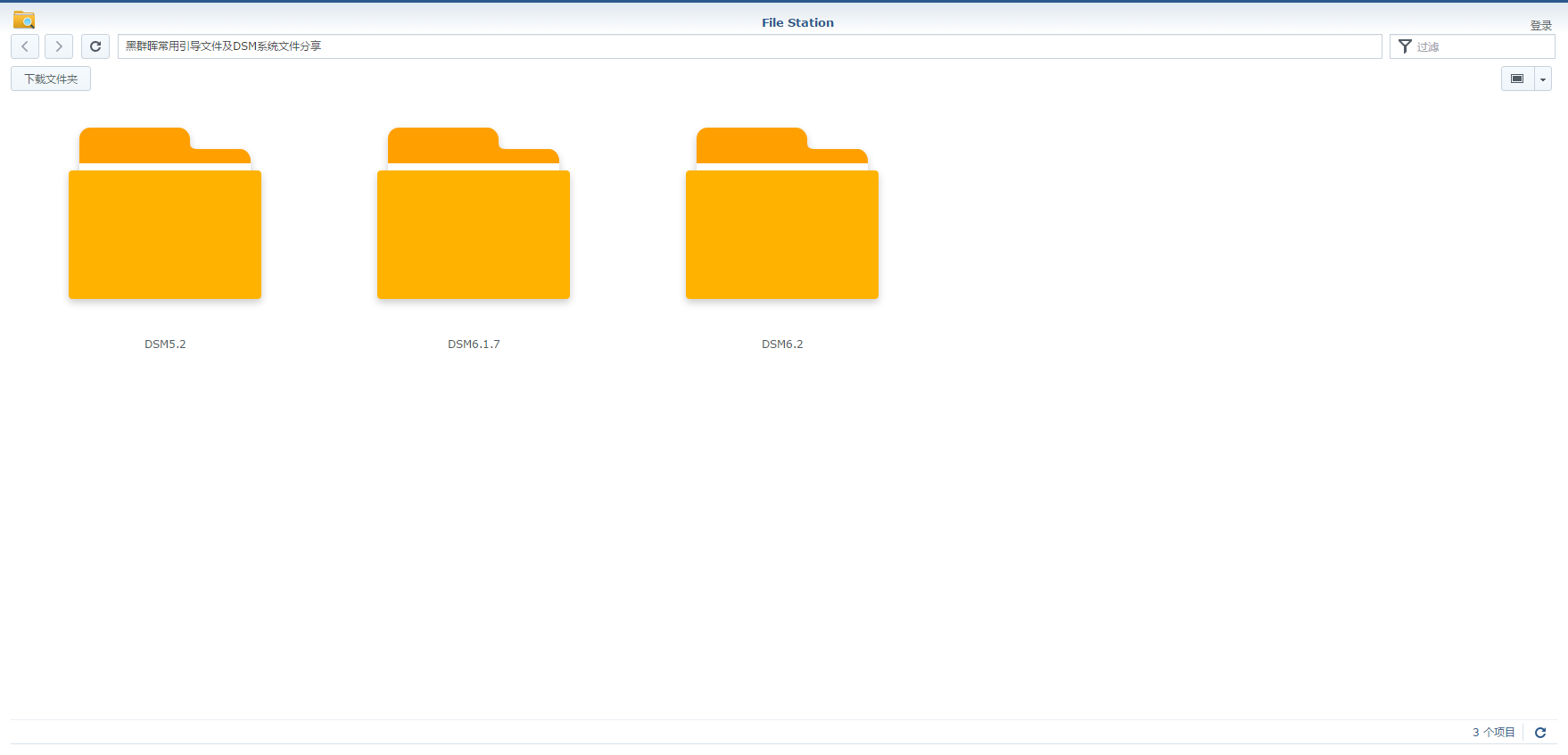Click the DSM6.1.7 folder name label
The height and width of the screenshot is (755, 1568).
tap(474, 344)
